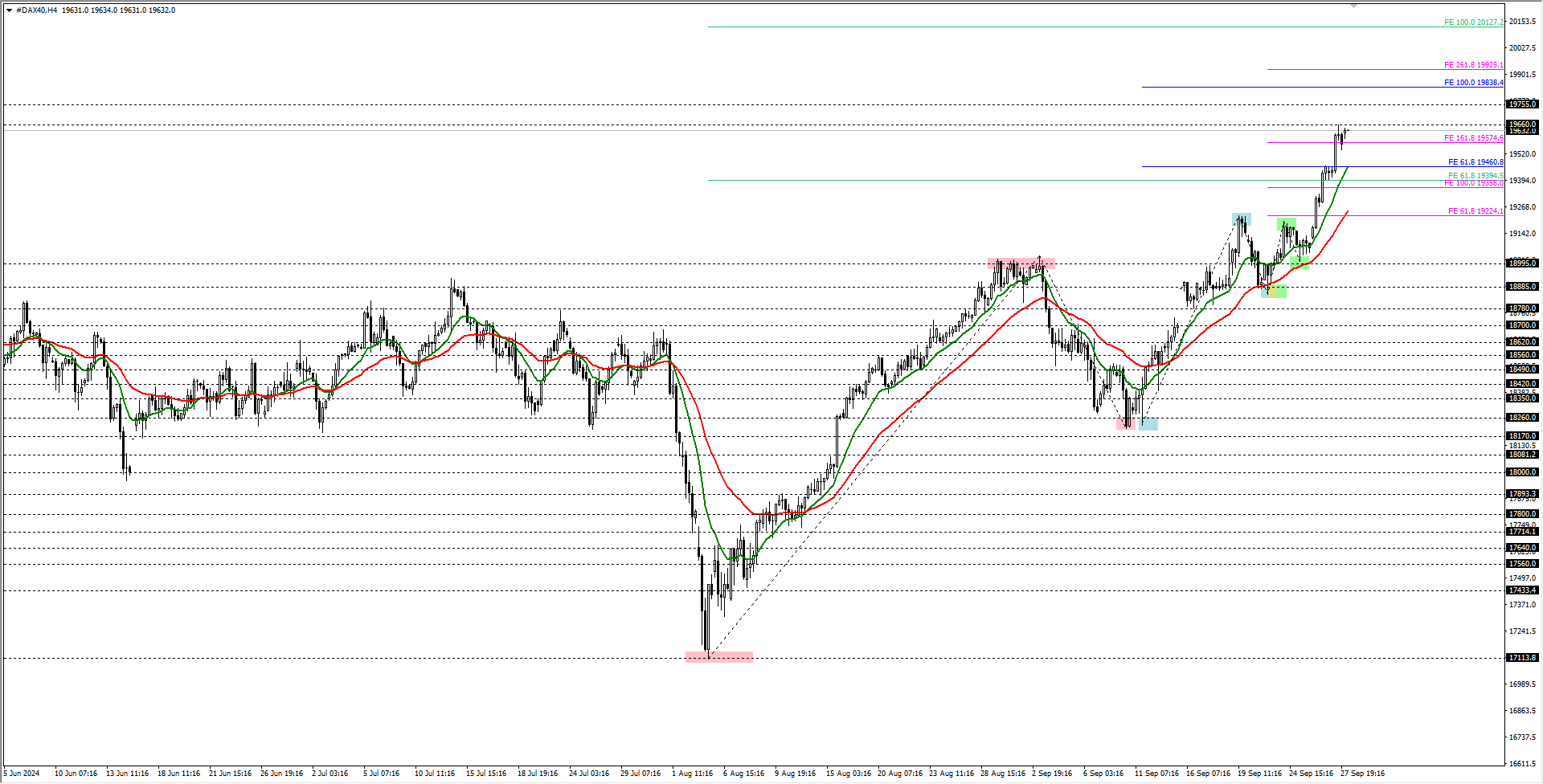Viewport: 1543px width, 784px height.
Task: Click the 20153.5 value on the price scale
Action: (x=1522, y=22)
